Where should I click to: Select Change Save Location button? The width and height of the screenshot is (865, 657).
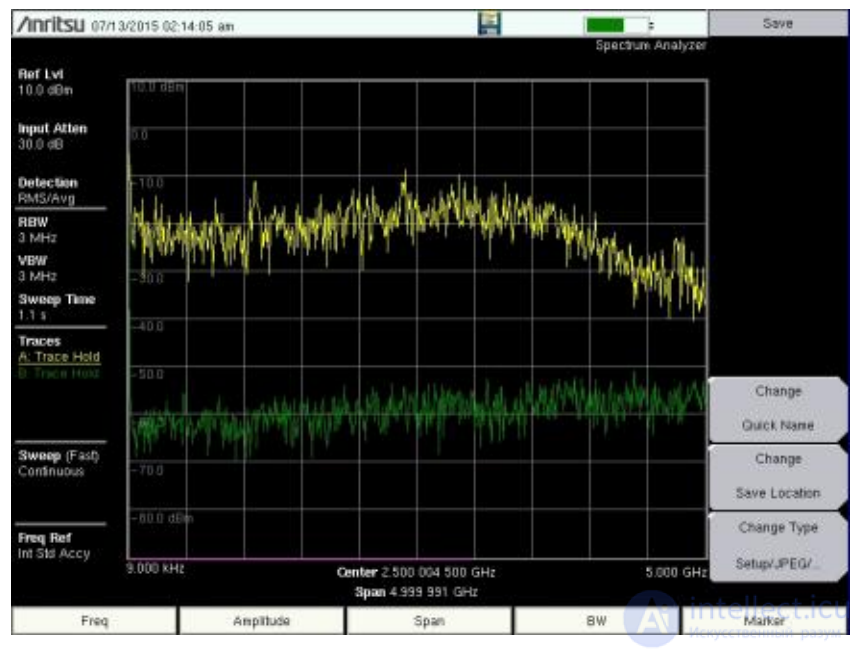[x=778, y=477]
